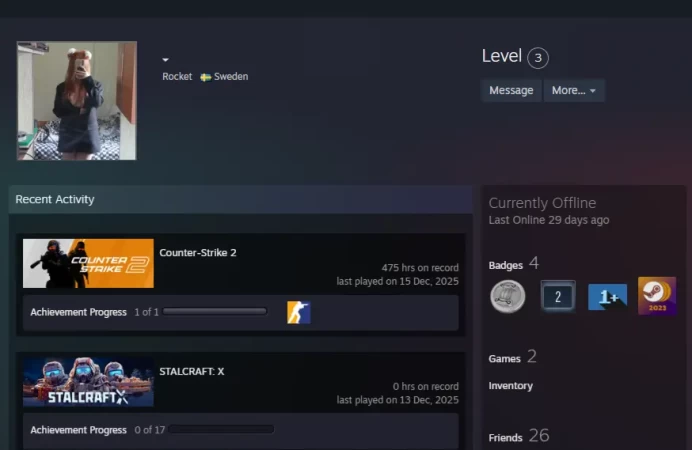Click the '1 of 1' achievement count
Viewport: 692px width, 450px height.
tap(146, 312)
